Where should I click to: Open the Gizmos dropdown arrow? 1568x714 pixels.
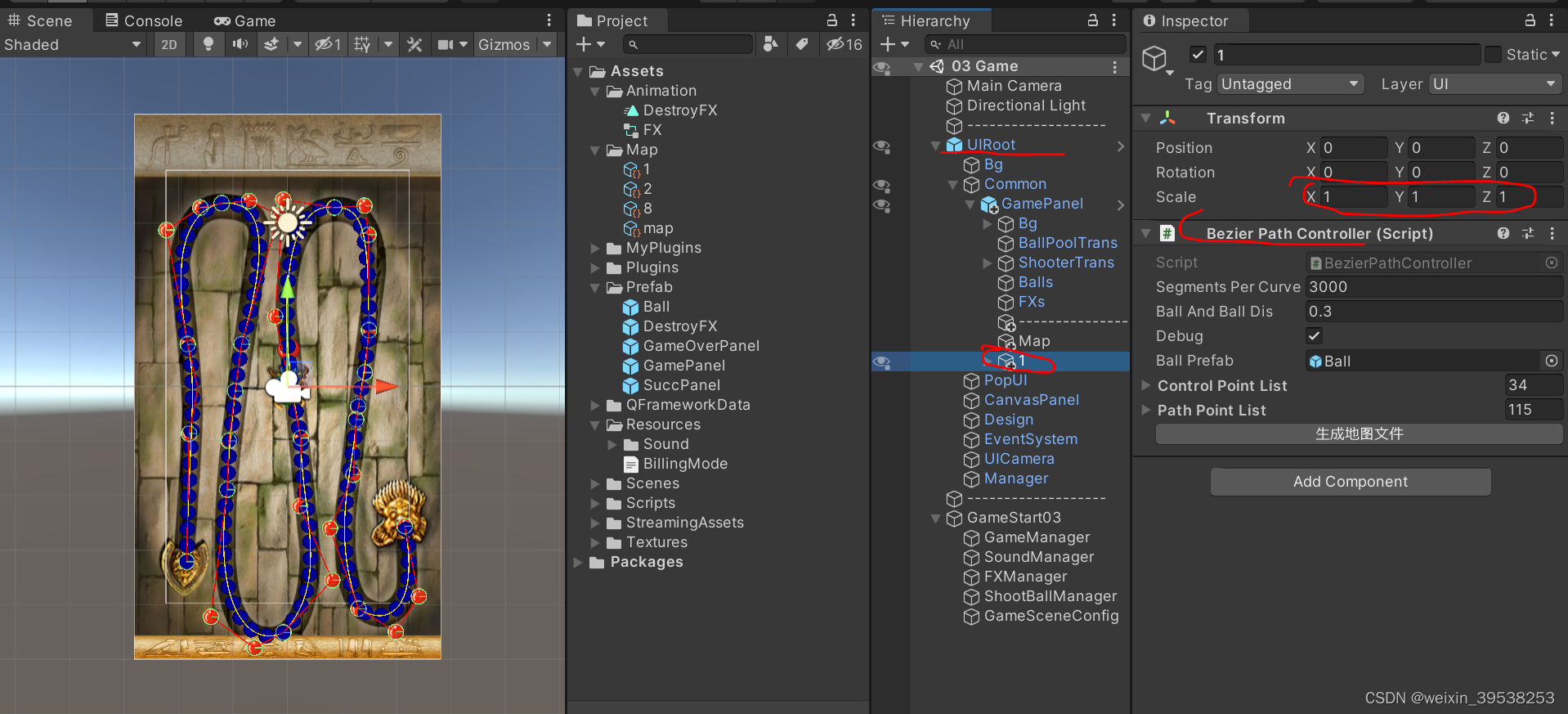tap(547, 45)
